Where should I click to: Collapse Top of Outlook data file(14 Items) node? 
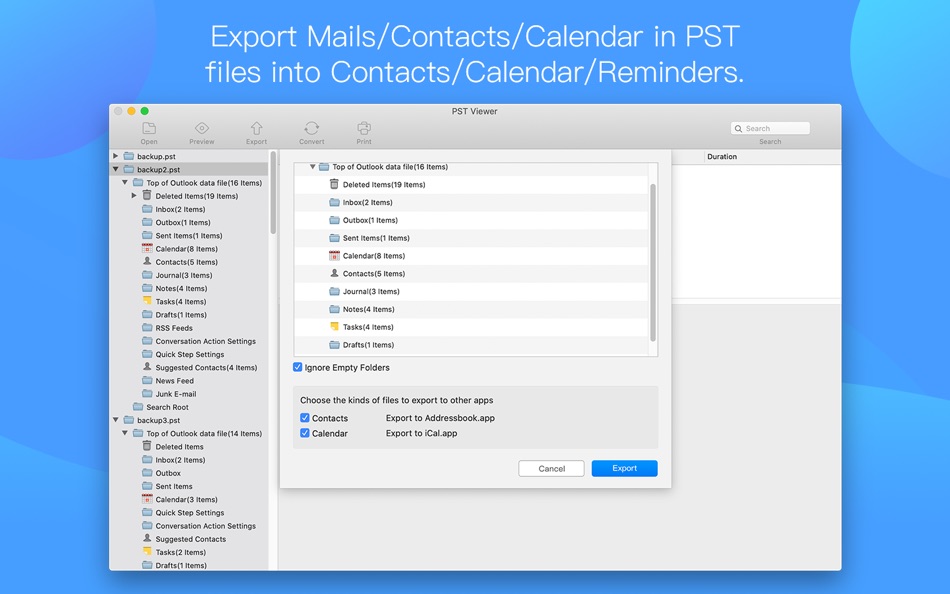click(125, 433)
